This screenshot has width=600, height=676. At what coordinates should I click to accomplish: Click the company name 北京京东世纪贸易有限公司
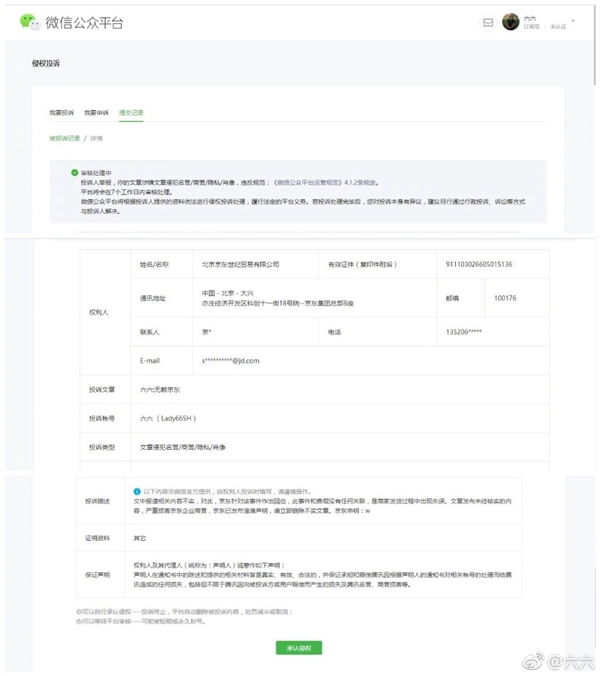click(241, 265)
